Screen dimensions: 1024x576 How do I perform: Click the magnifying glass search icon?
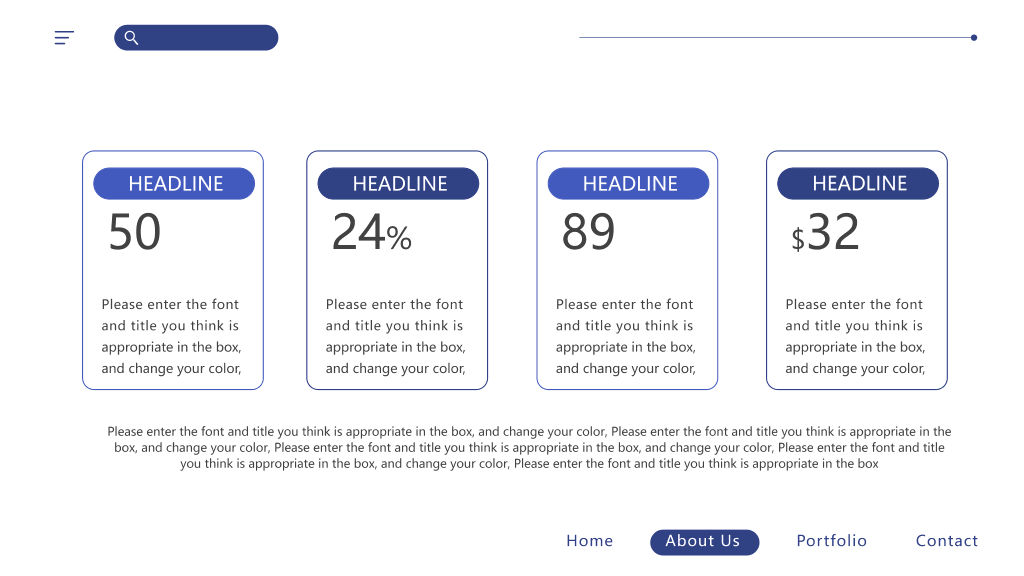coord(131,38)
